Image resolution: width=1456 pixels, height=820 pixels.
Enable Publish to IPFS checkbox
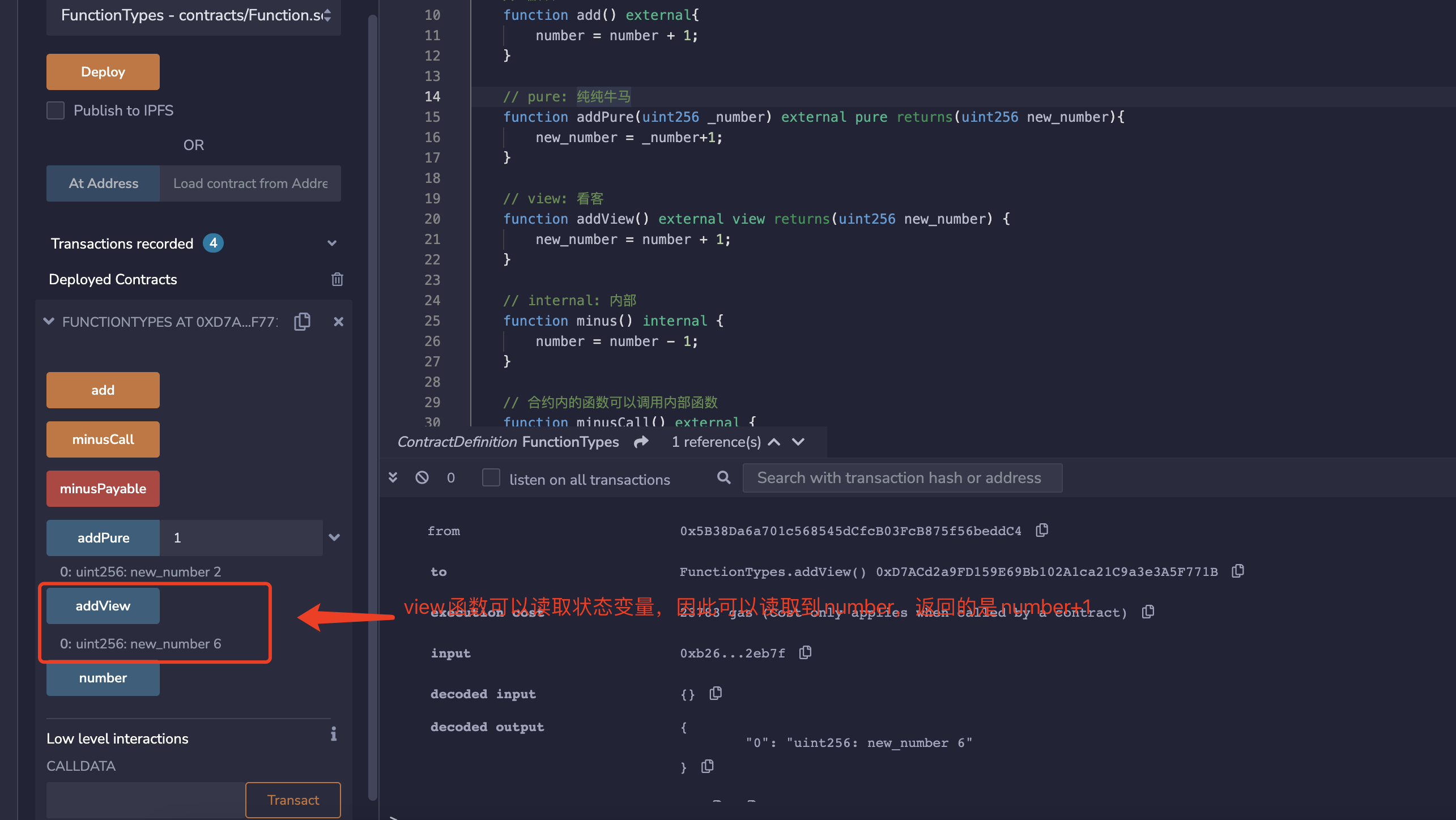click(x=56, y=110)
